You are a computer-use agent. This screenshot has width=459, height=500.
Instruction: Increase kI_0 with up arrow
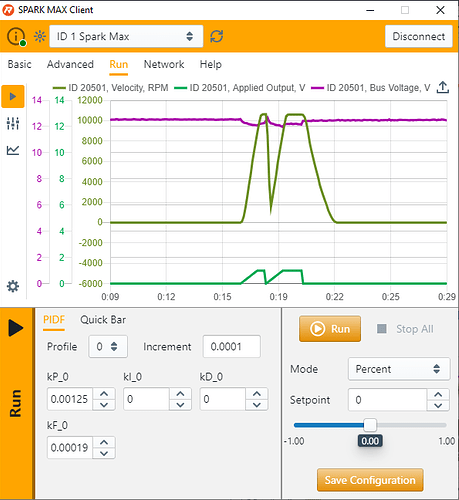[180, 394]
